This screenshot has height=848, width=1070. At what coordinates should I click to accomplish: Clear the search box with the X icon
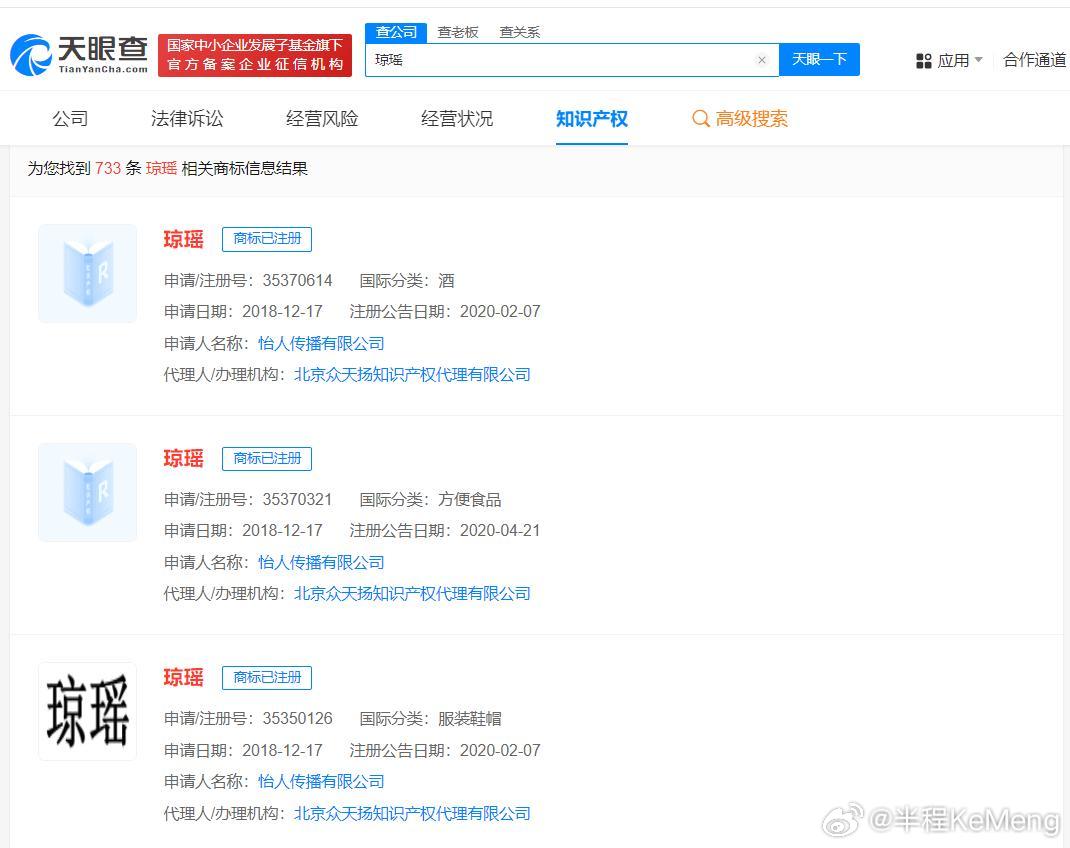point(762,60)
